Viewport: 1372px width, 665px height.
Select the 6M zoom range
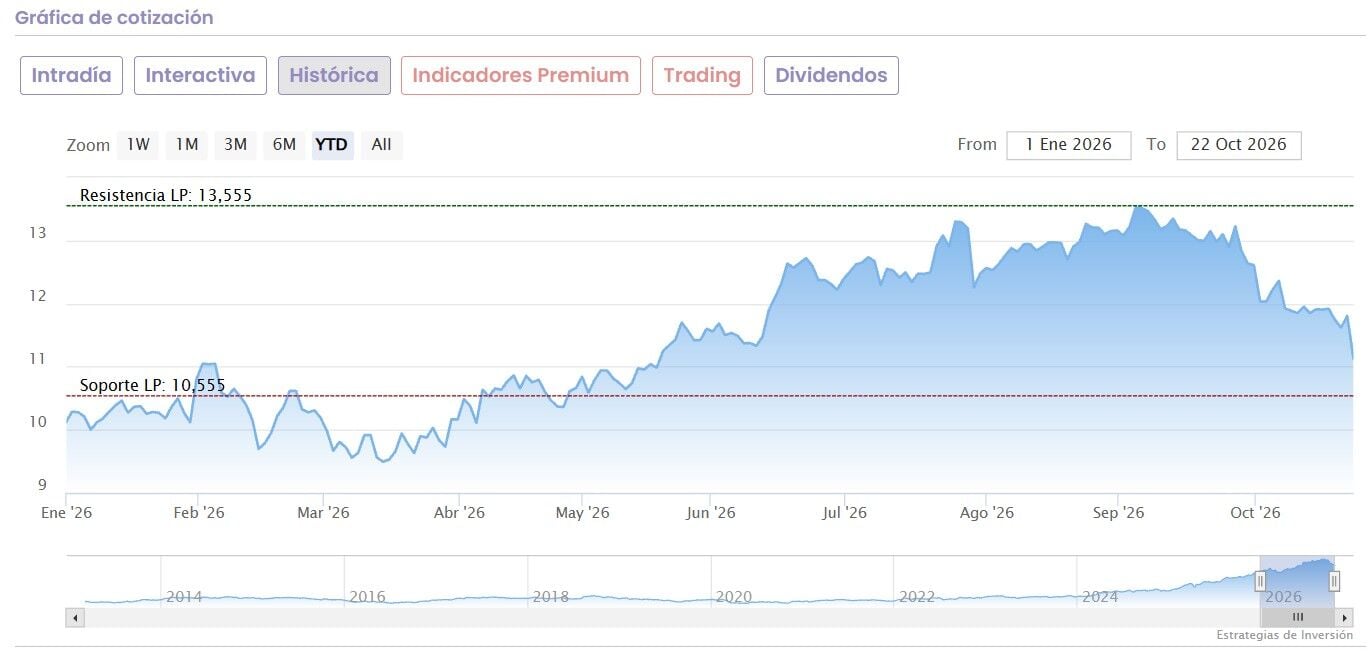click(x=284, y=145)
